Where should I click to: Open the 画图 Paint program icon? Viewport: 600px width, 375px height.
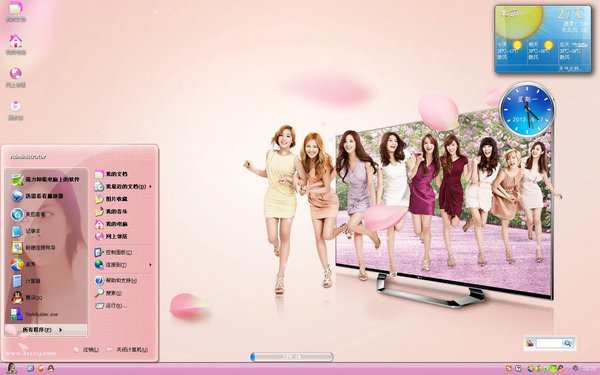pyautogui.click(x=17, y=264)
